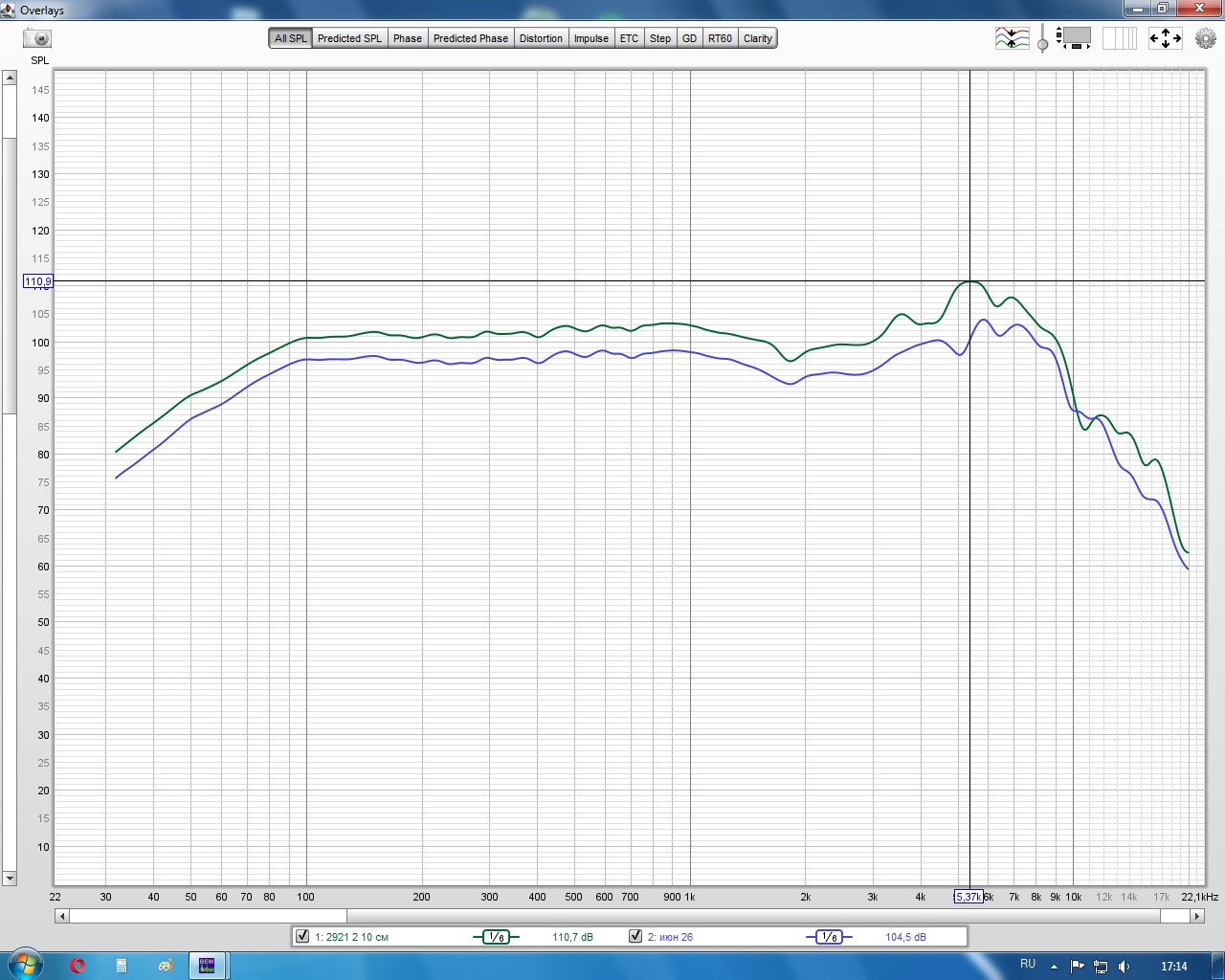Open graph controls gear icon
This screenshot has height=980, width=1225.
pos(1206,38)
